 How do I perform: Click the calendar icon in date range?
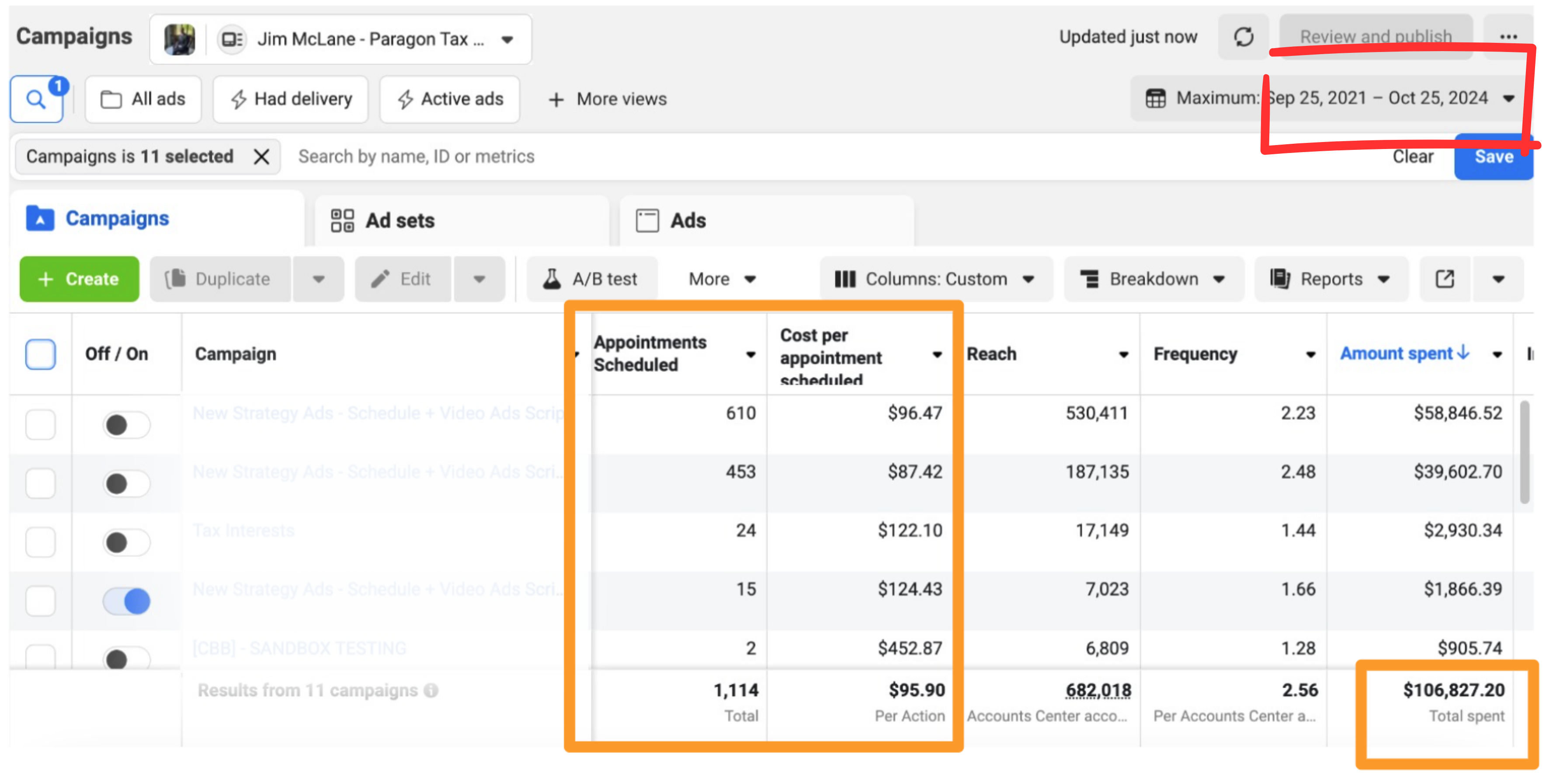pyautogui.click(x=1155, y=98)
